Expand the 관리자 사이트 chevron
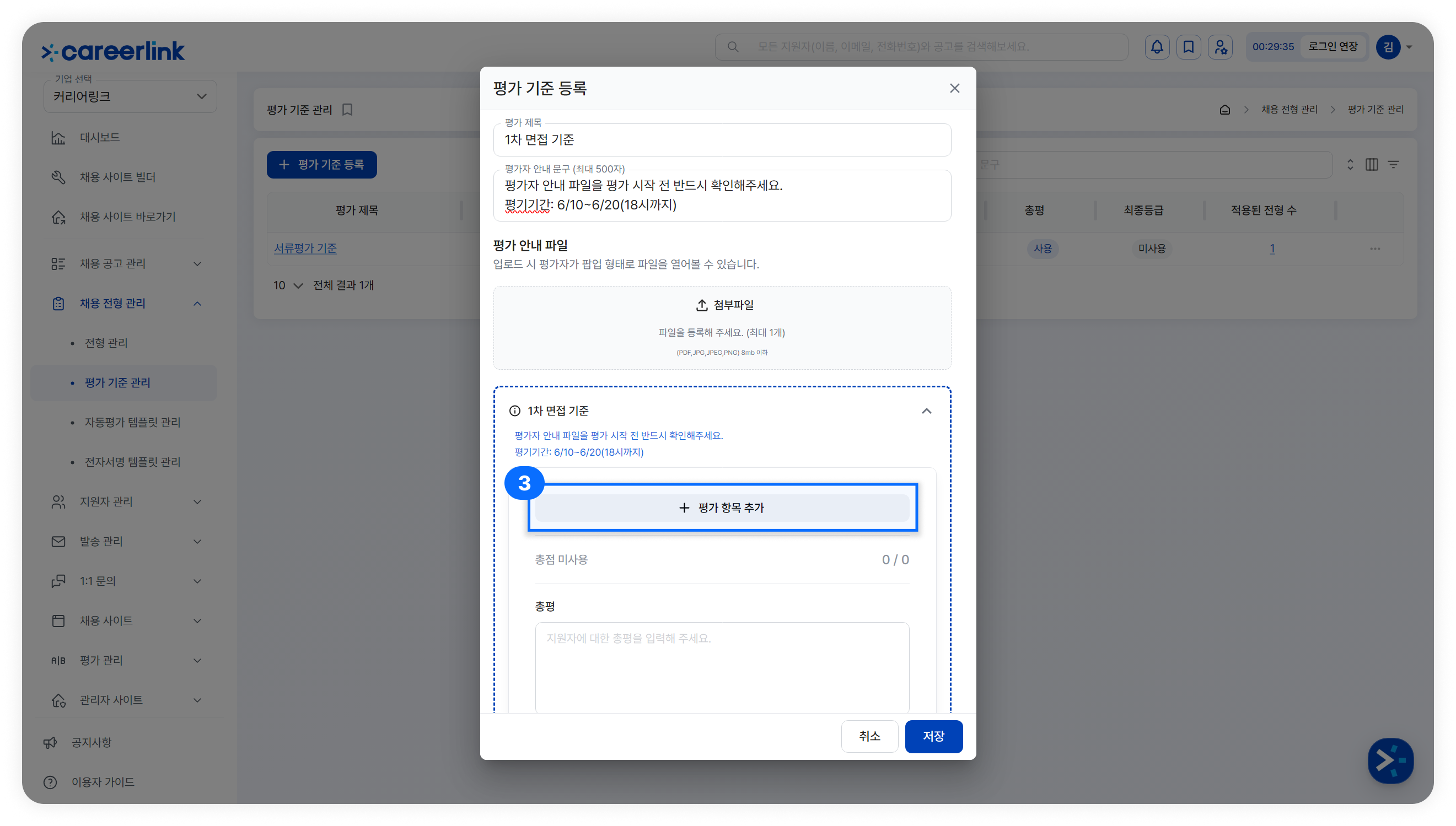Image resolution: width=1456 pixels, height=826 pixels. point(197,700)
